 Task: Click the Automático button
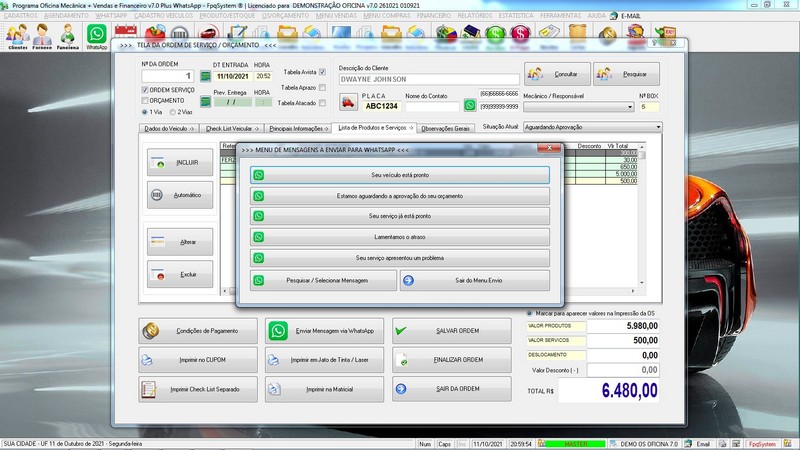180,195
